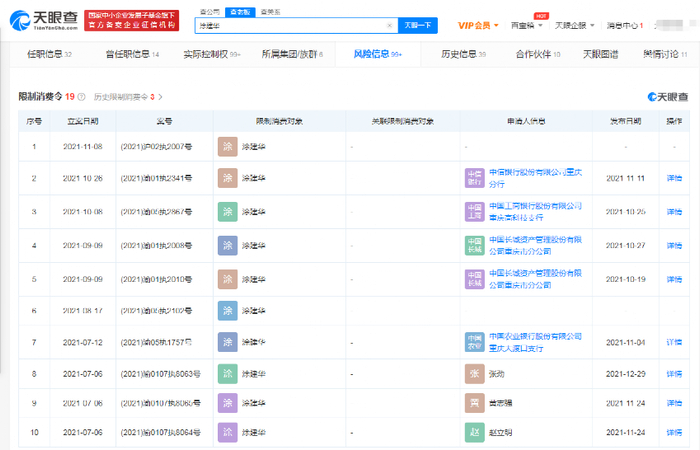Image resolution: width=700 pixels, height=450 pixels.
Task: Click the 中国银行 applicant logo badge
Action: click(x=474, y=179)
